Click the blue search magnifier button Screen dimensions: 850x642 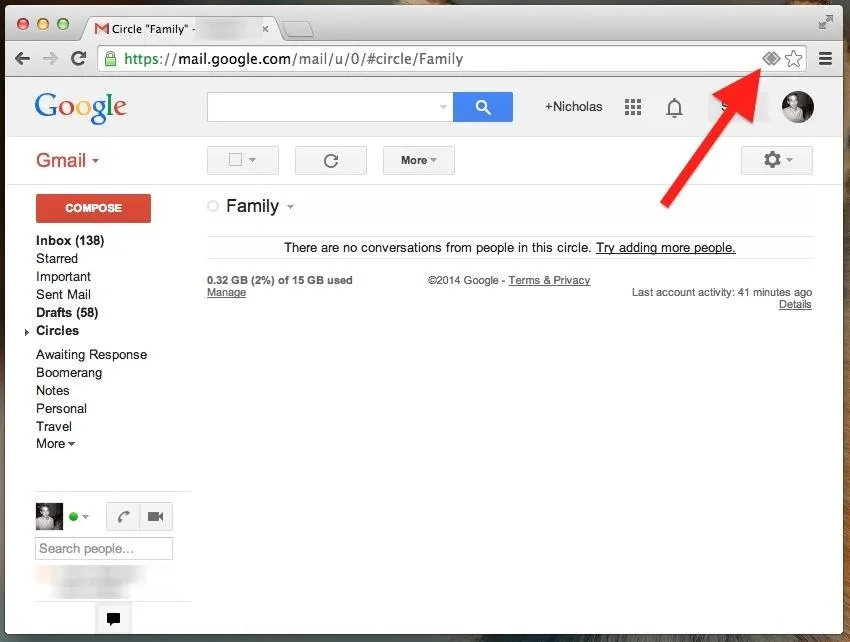pos(482,107)
